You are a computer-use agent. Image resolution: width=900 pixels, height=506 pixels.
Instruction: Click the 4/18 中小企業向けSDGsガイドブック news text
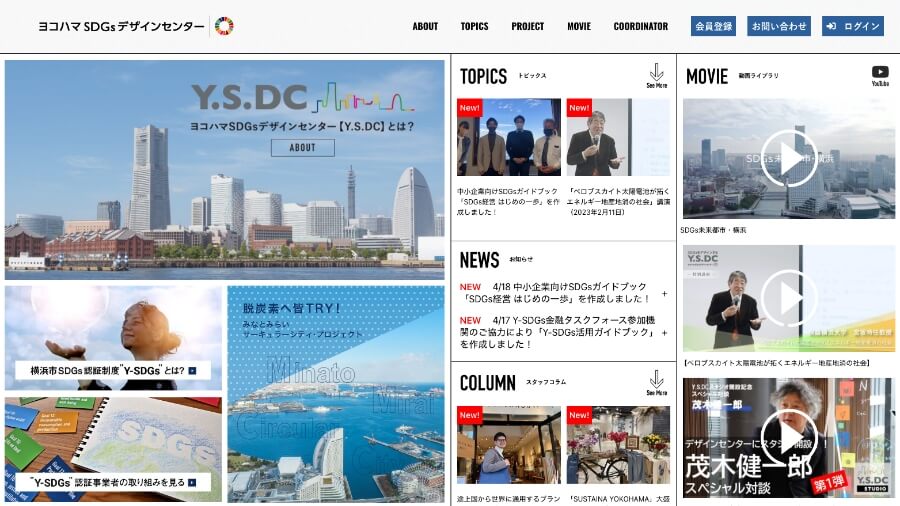point(554,293)
